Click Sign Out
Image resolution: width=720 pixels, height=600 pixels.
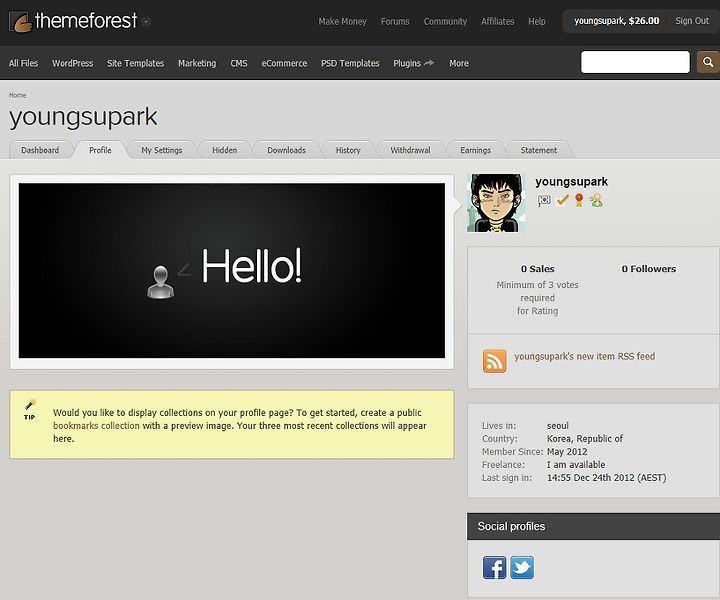pyautogui.click(x=692, y=21)
